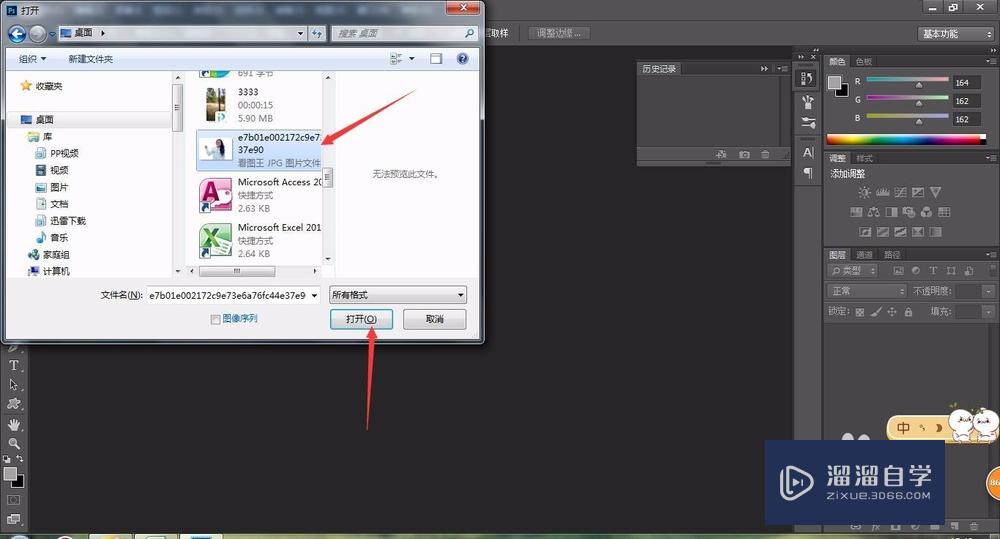This screenshot has width=1000, height=539.
Task: Refresh the dialog address bar location
Action: point(317,33)
